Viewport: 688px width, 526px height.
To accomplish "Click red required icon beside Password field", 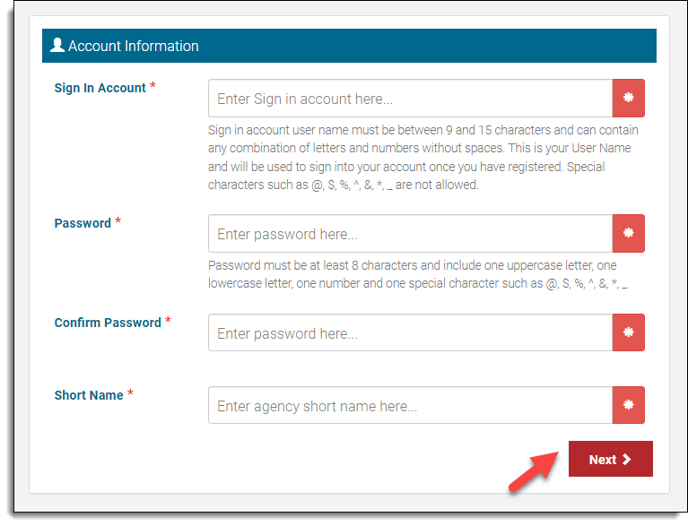I will coord(629,234).
